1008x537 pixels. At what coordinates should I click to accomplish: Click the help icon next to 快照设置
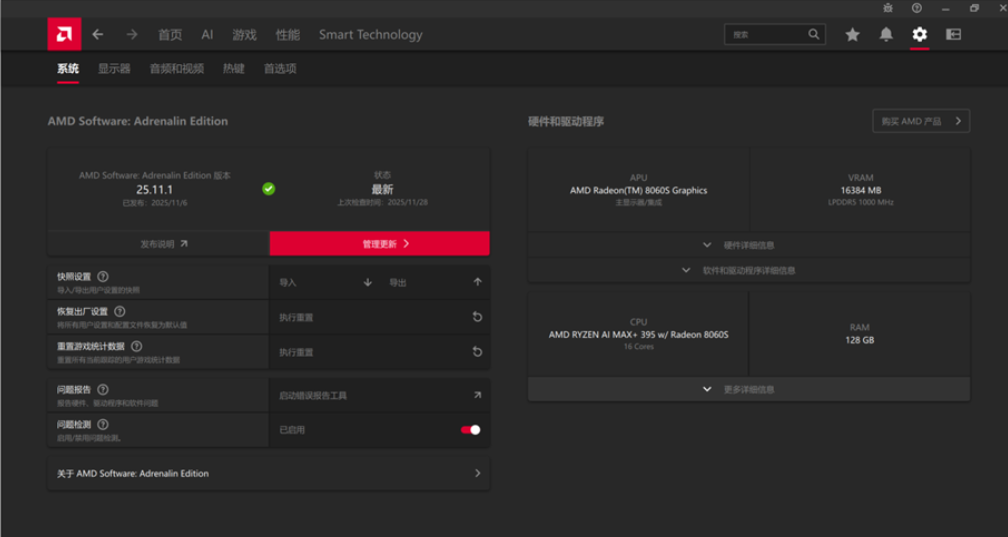coord(103,277)
